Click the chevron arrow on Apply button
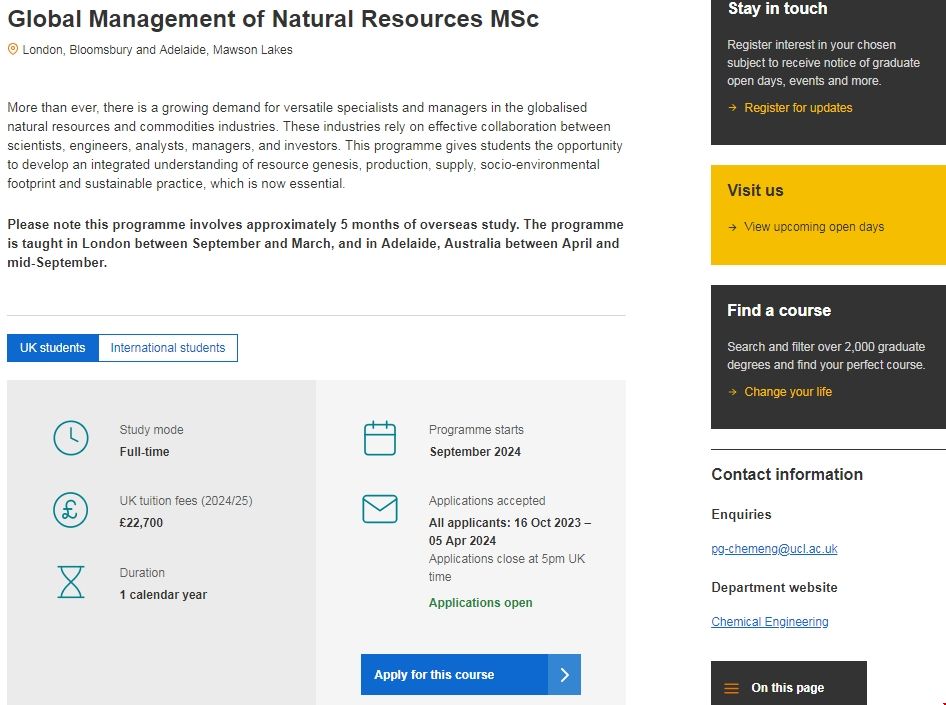 [x=564, y=675]
